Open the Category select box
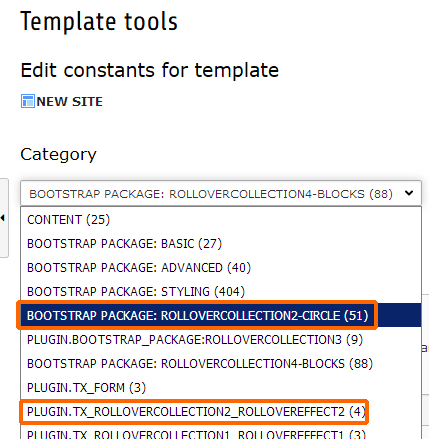Image resolution: width=429 pixels, height=439 pixels. point(221,193)
